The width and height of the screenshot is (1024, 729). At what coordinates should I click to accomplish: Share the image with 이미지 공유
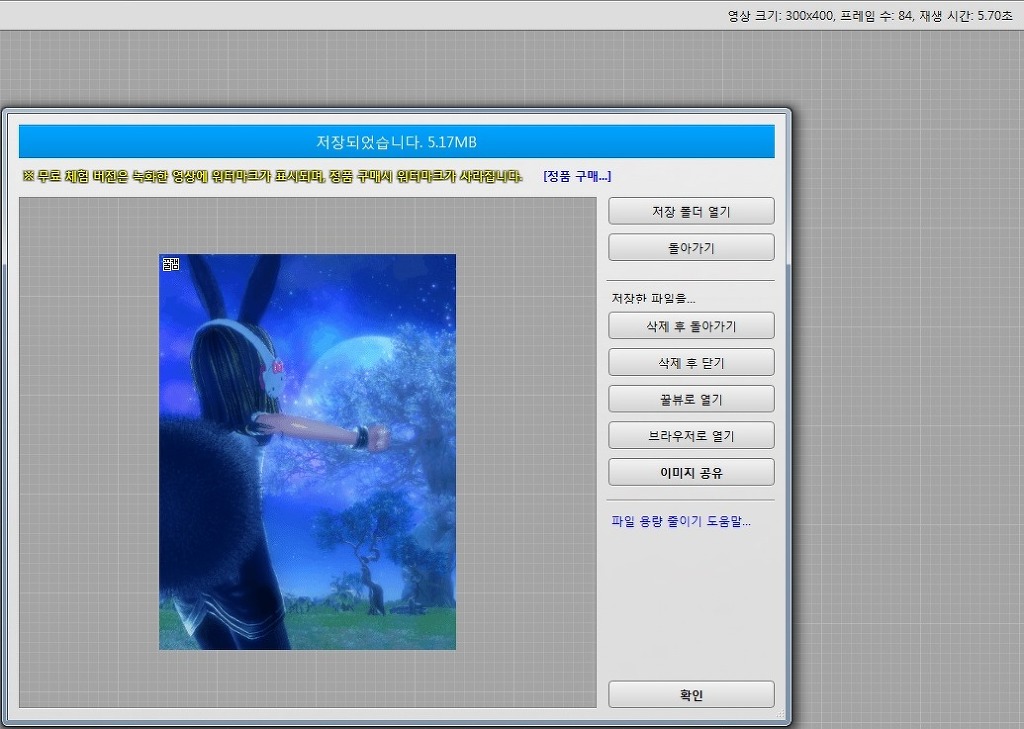pyautogui.click(x=691, y=472)
